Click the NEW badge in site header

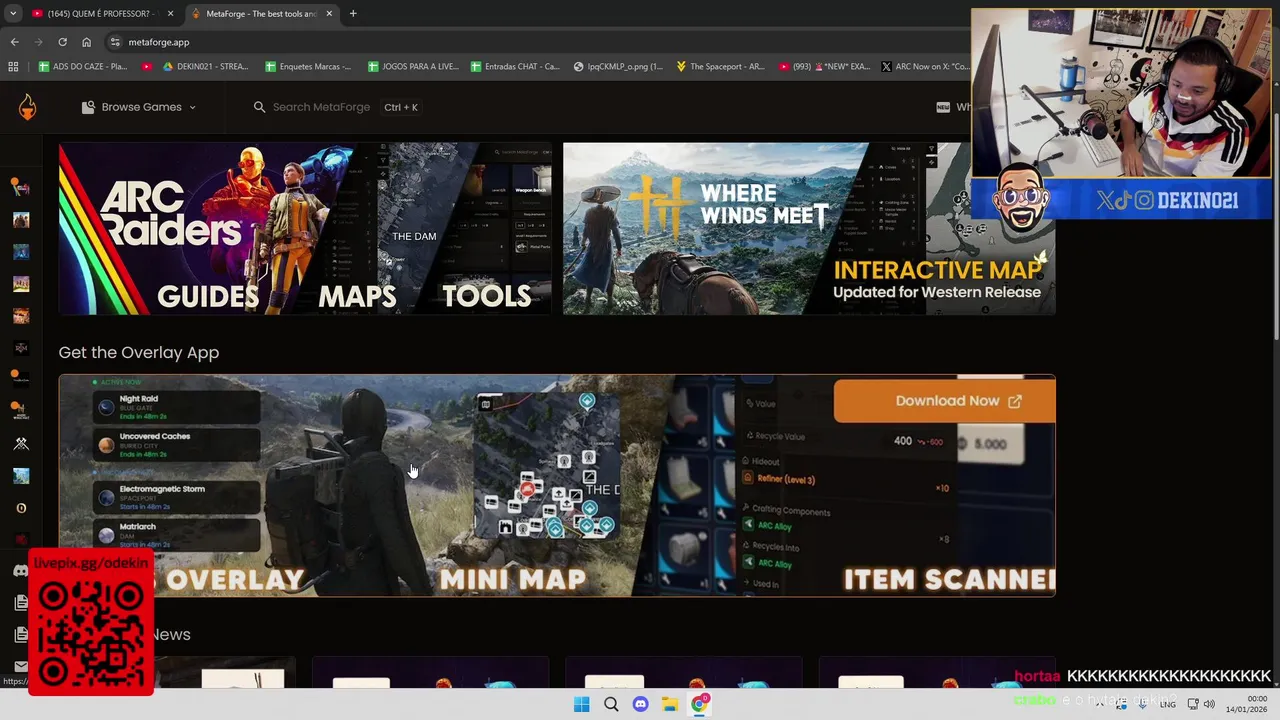tap(943, 107)
